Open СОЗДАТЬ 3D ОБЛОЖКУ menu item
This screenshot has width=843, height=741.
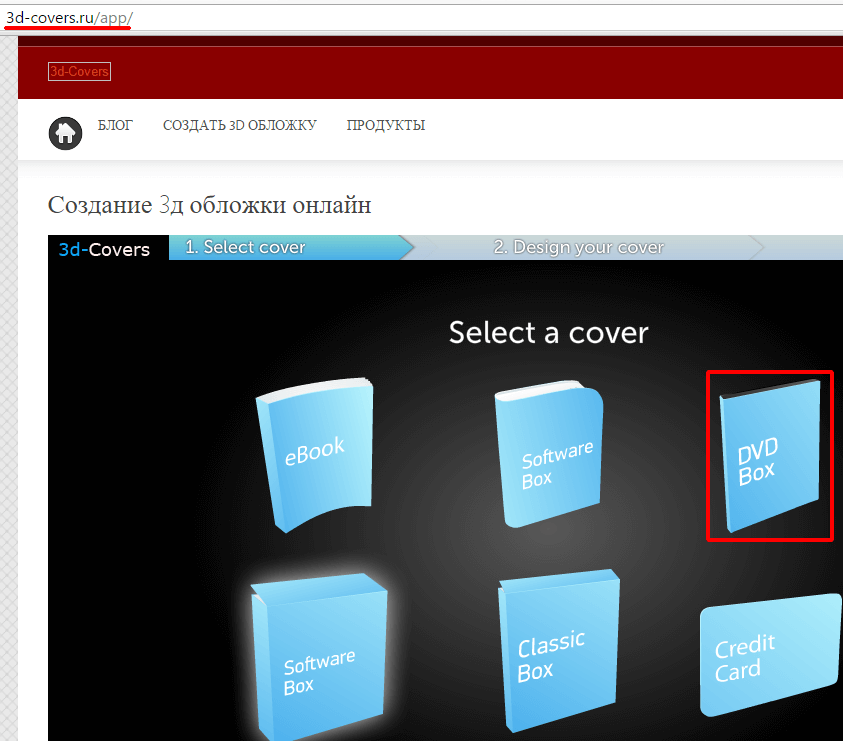239,125
